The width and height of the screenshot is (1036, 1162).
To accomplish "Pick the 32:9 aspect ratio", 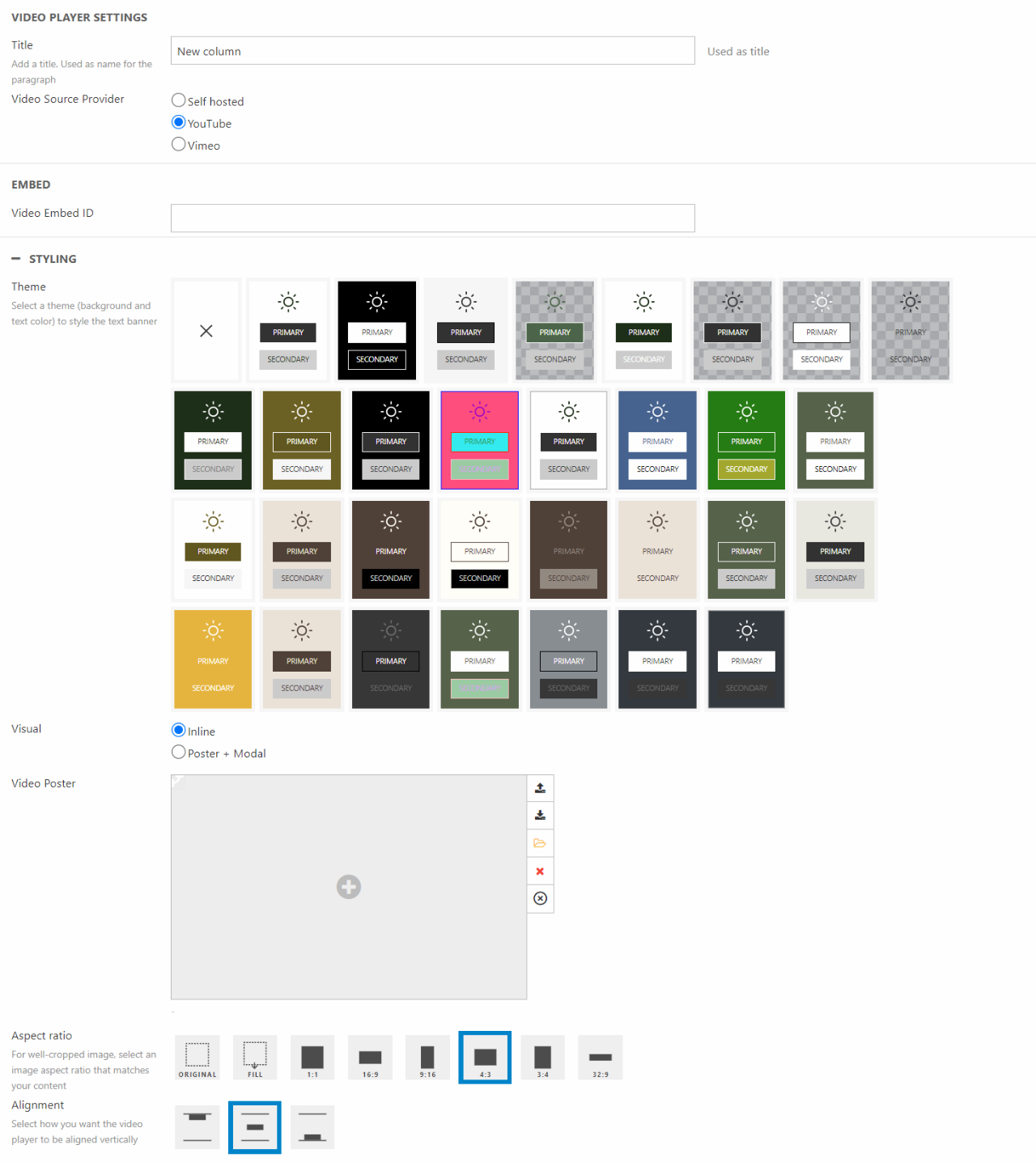I will point(600,1057).
